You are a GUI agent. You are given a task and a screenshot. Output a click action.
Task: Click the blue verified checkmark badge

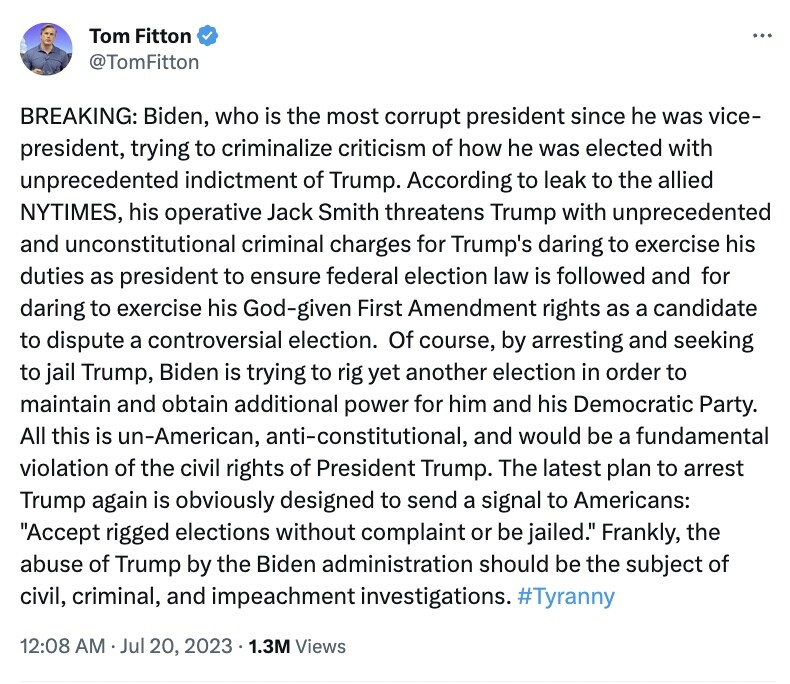[207, 36]
